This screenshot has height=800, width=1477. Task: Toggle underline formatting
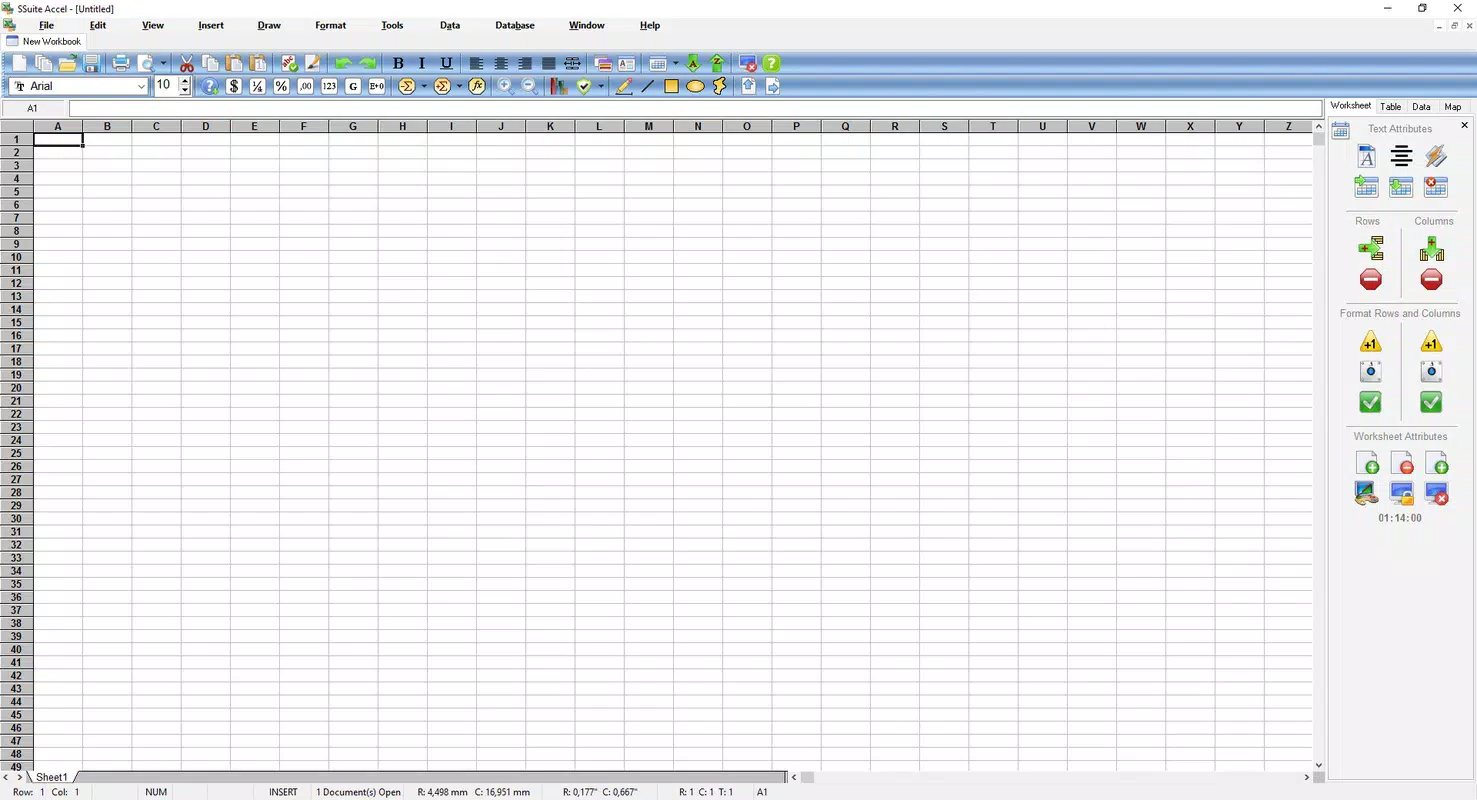[446, 63]
